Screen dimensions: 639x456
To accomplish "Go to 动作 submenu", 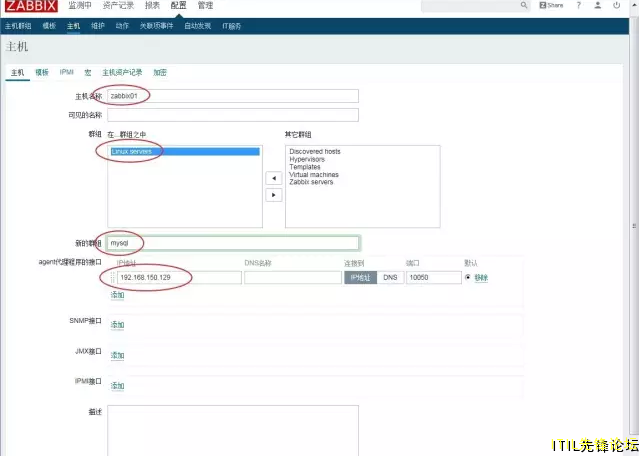I will point(122,26).
